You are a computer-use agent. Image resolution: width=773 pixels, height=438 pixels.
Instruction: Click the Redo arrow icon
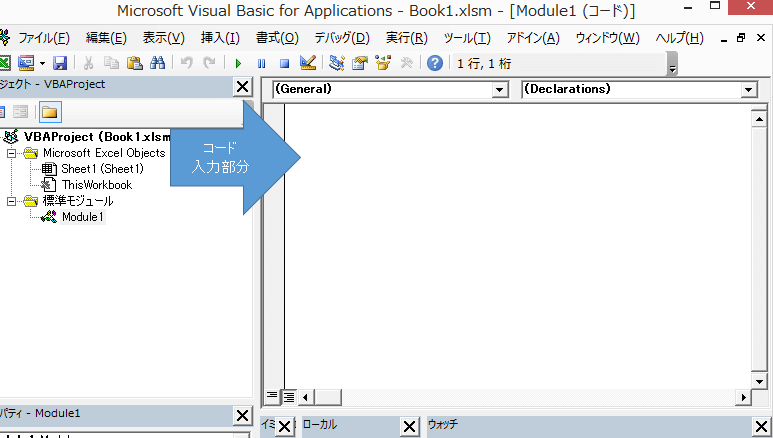pyautogui.click(x=210, y=63)
